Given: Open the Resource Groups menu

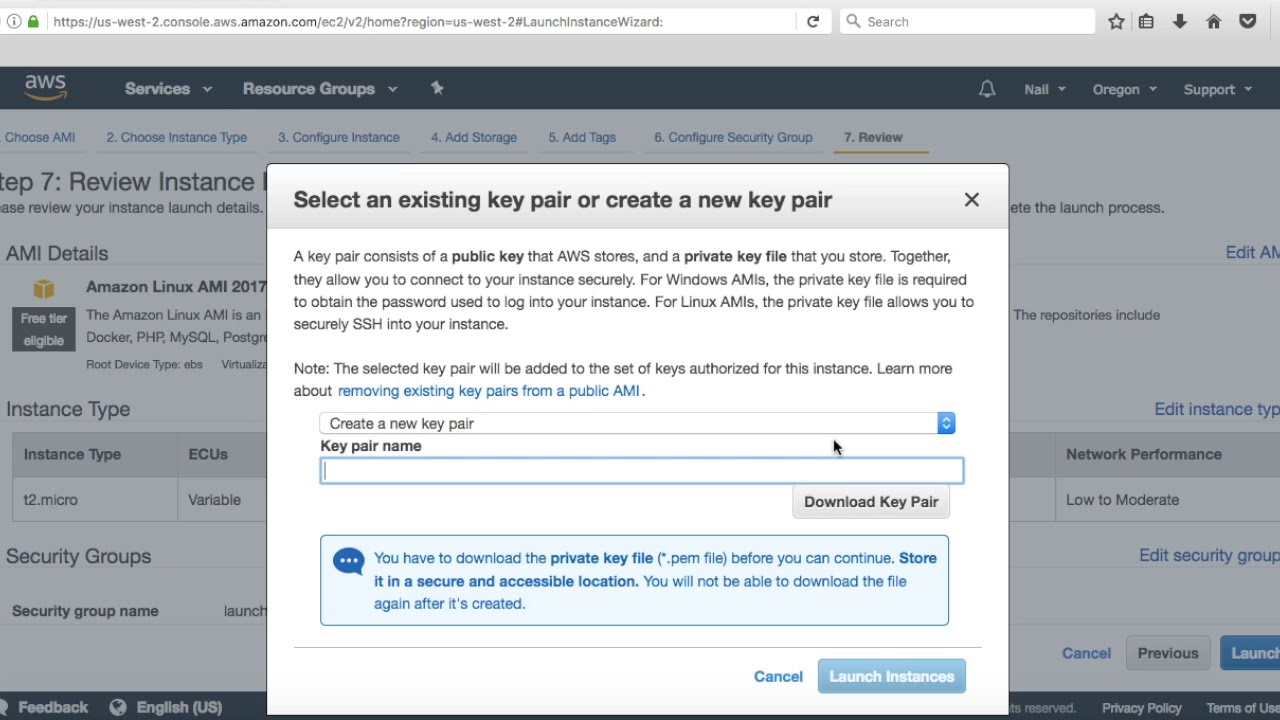Looking at the screenshot, I should click(x=319, y=89).
